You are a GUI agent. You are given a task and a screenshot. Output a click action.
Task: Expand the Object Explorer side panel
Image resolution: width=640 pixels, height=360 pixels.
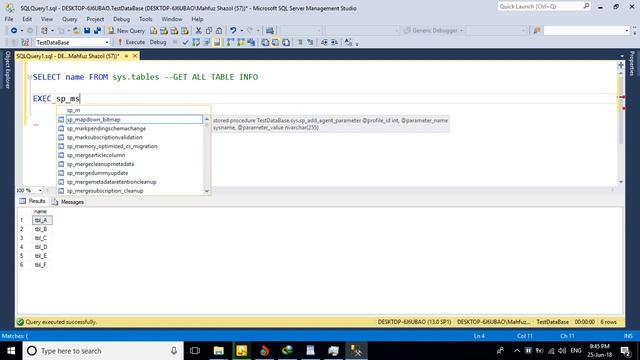[7, 69]
